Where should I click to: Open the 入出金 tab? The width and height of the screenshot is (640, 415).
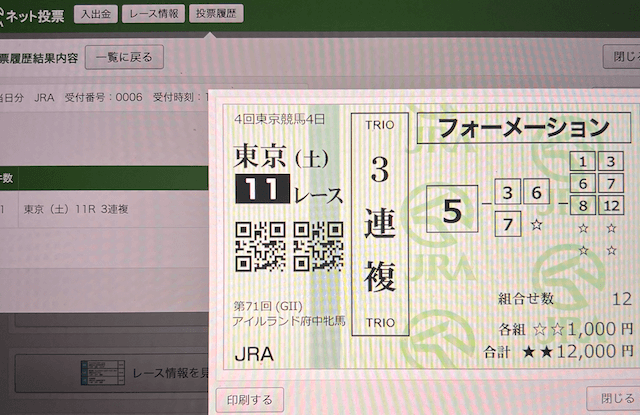tap(96, 14)
